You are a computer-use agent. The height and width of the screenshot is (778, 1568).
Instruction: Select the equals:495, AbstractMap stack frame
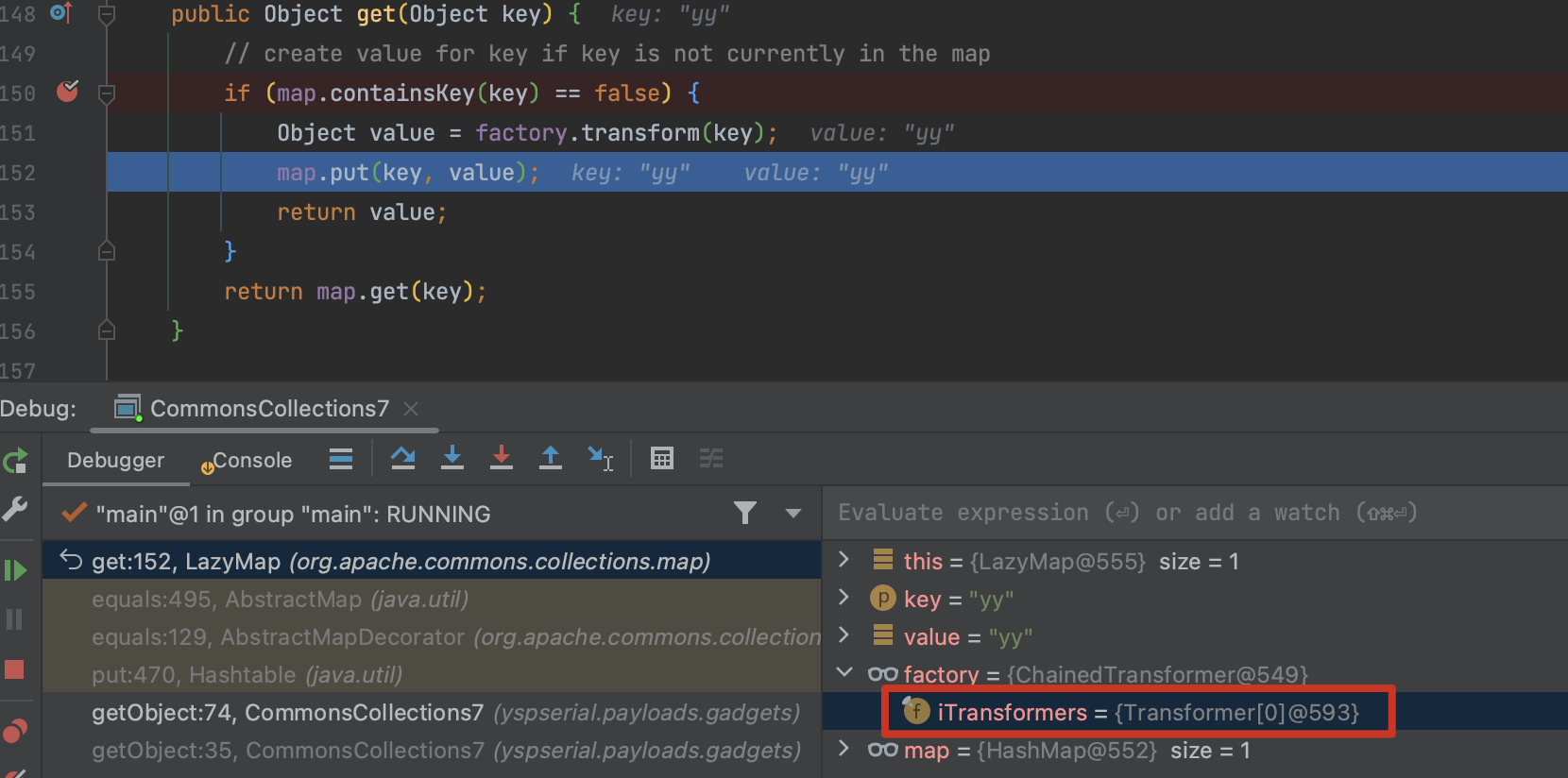coord(432,599)
